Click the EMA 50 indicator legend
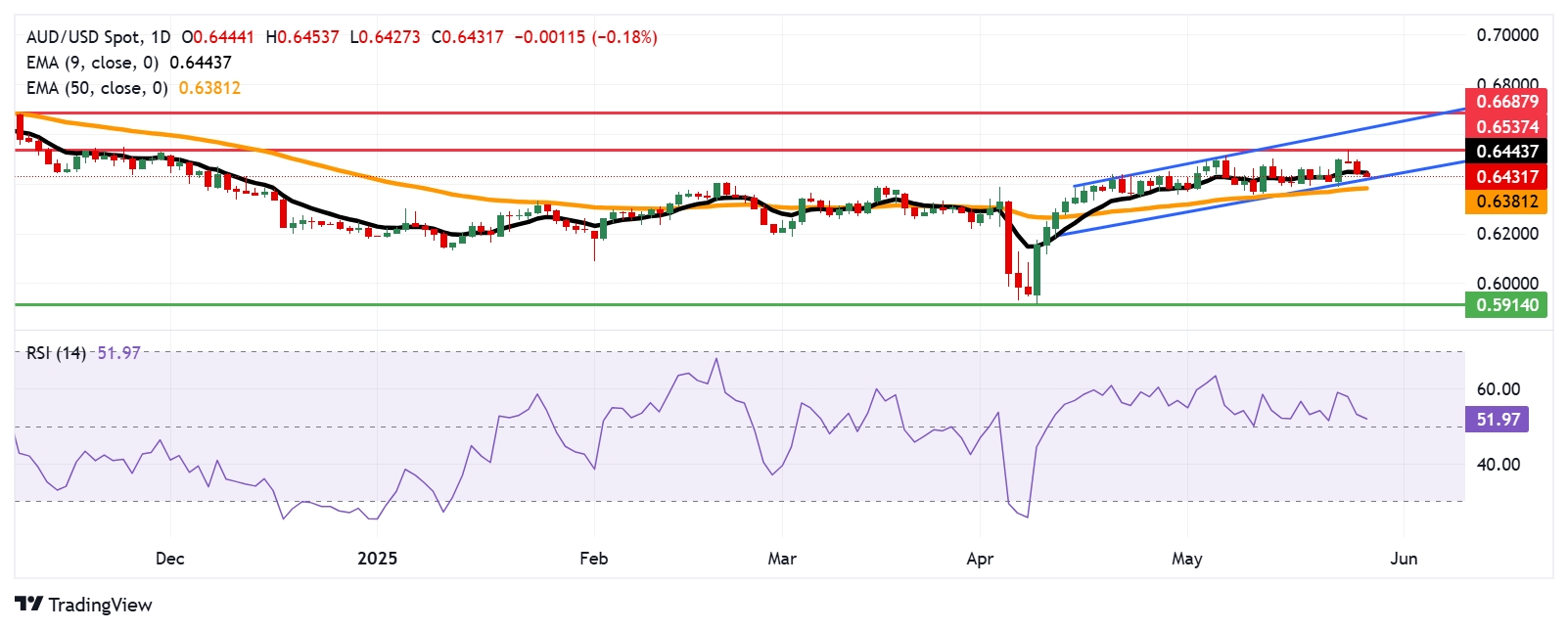This screenshot has height=630, width=1568. coord(96,88)
